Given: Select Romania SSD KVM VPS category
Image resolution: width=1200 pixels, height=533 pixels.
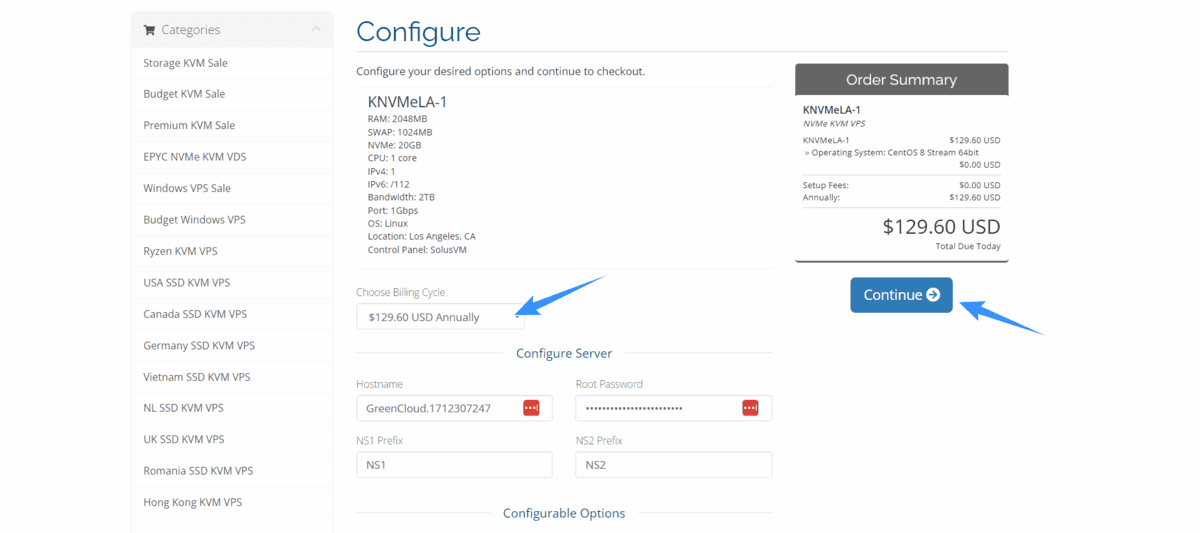Looking at the screenshot, I should point(232,471).
